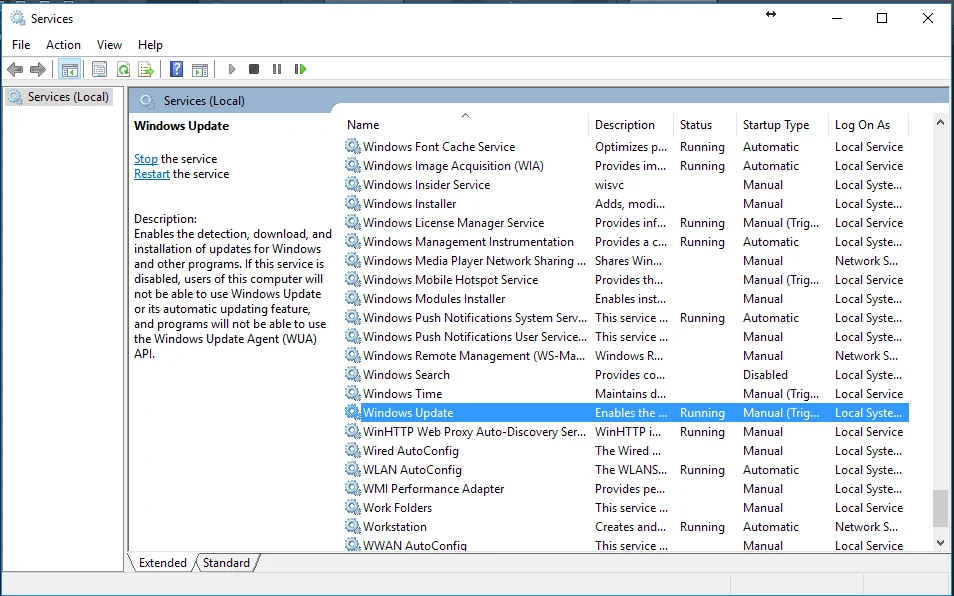Click the vertical scrollbar thumb

coord(941,508)
